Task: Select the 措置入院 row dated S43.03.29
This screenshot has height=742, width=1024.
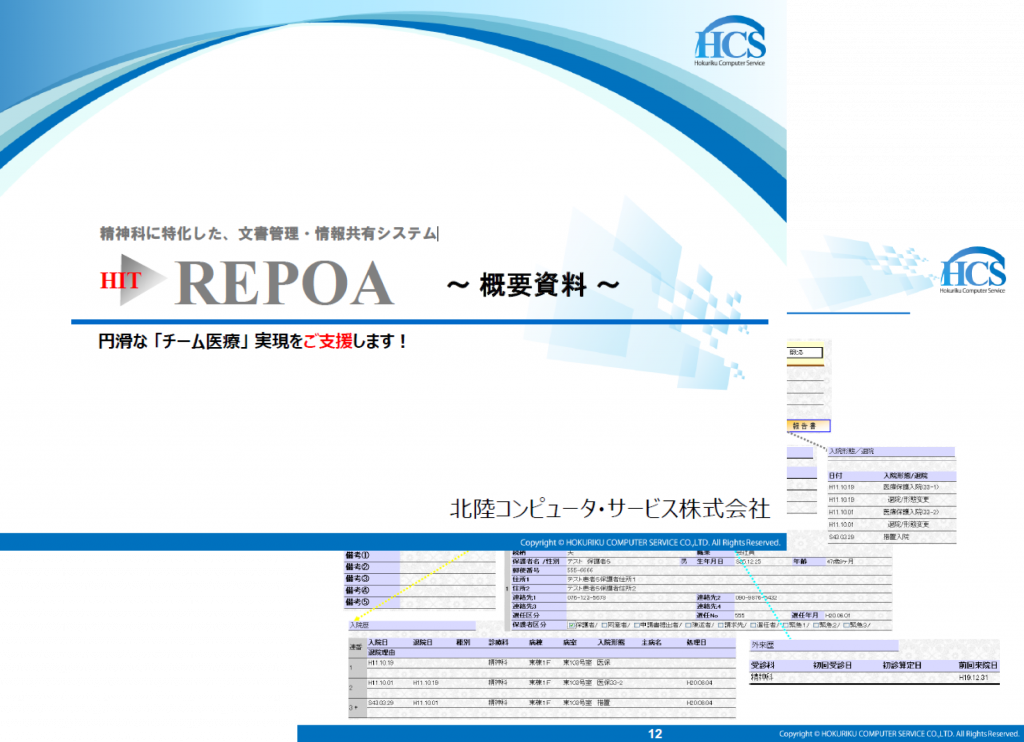Action: tap(890, 535)
